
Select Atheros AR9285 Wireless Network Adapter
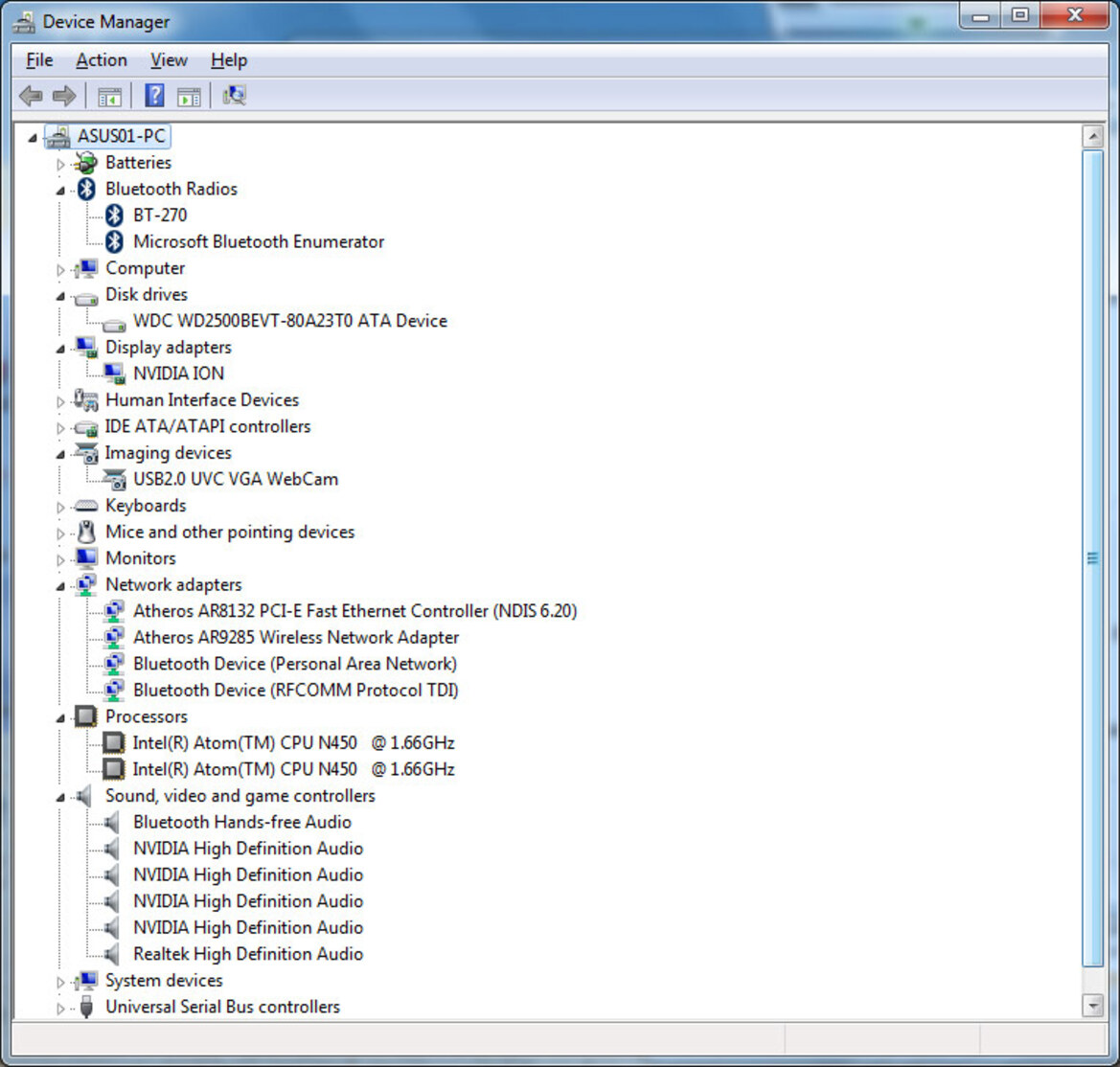coord(295,638)
